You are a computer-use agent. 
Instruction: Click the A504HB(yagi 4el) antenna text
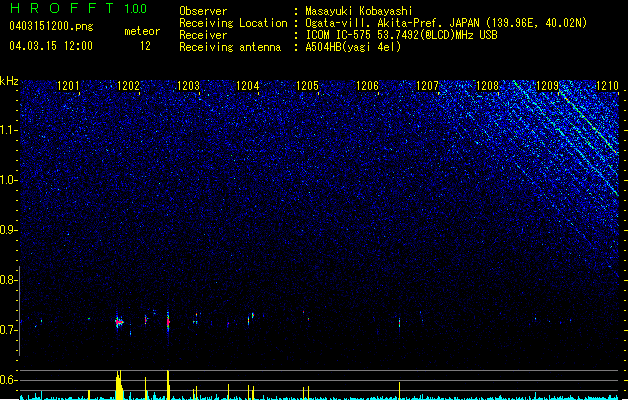coord(353,47)
